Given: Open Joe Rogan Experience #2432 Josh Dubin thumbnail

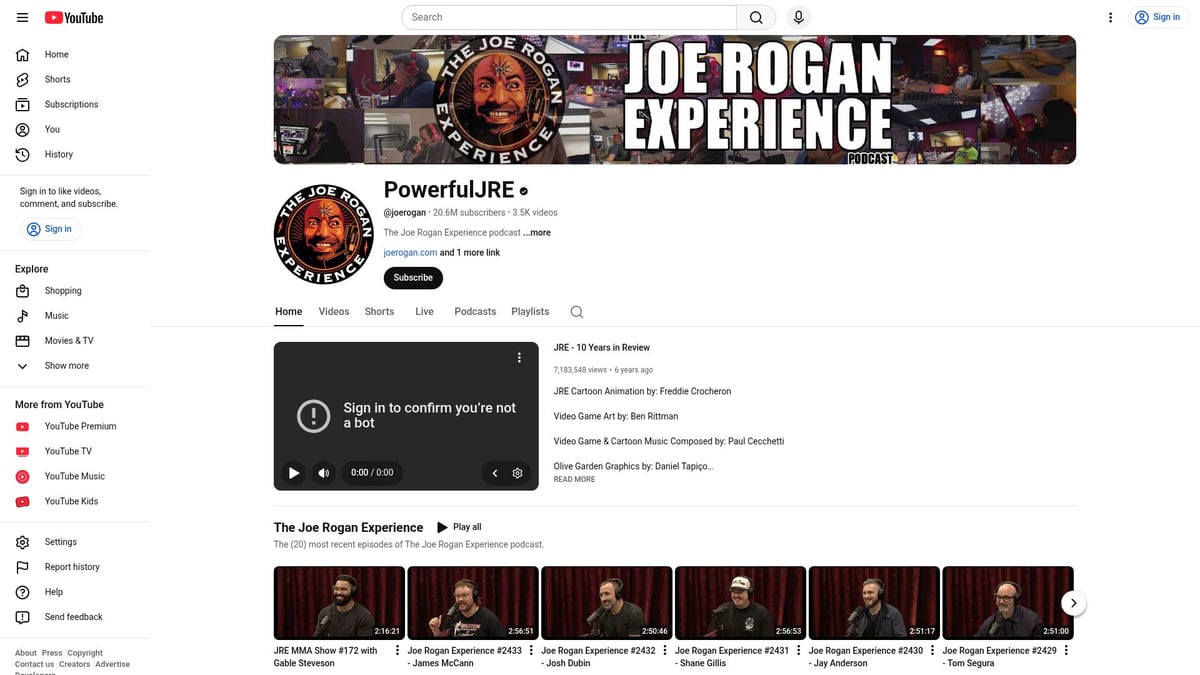Looking at the screenshot, I should point(607,603).
